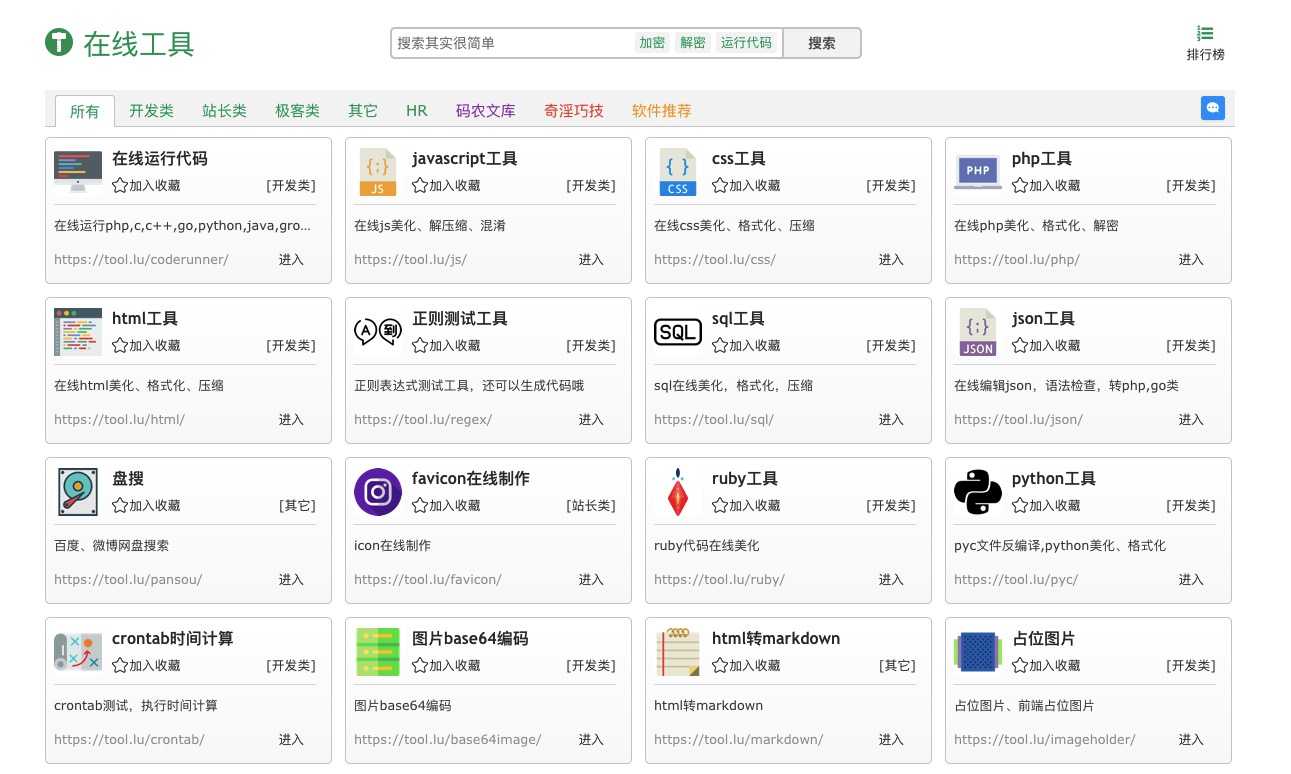Viewport: 1291px width, 774px height.
Task: Click the 盘搜 hard disk icon
Action: [78, 492]
